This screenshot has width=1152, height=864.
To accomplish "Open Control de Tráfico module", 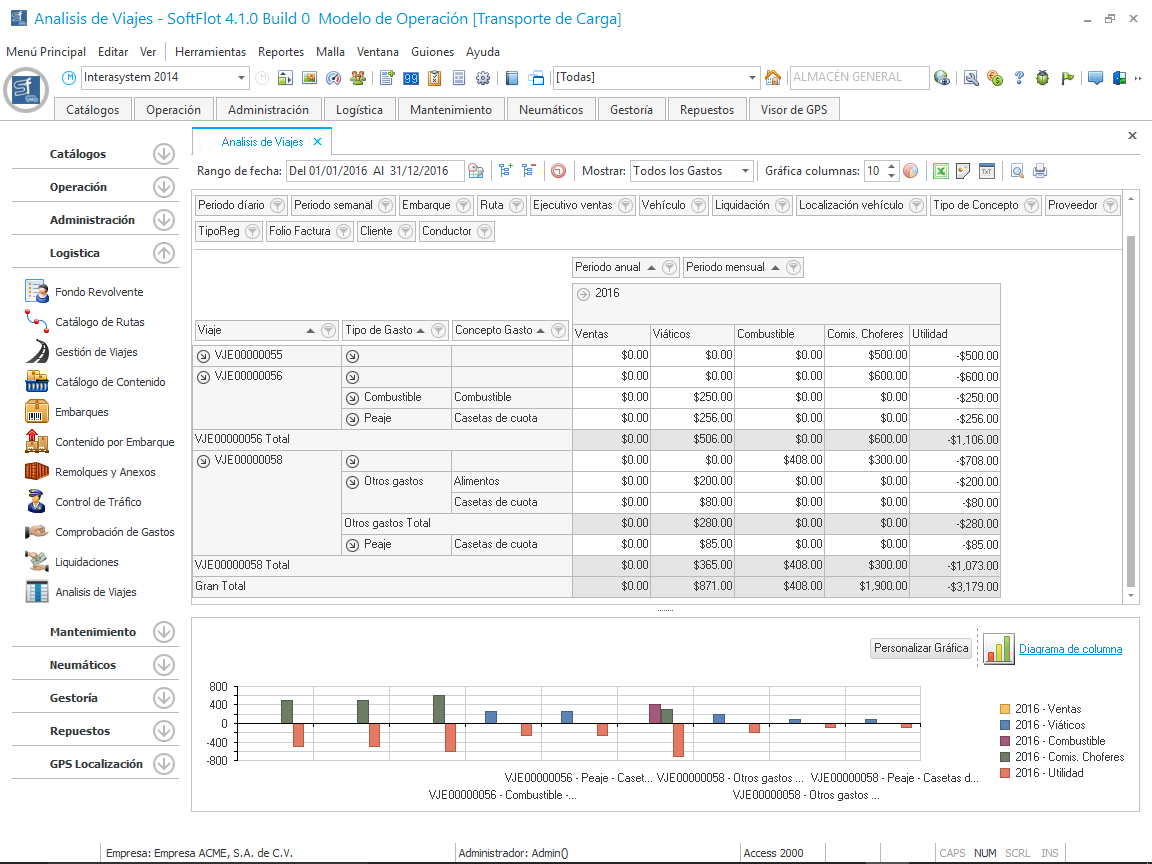I will coord(98,502).
